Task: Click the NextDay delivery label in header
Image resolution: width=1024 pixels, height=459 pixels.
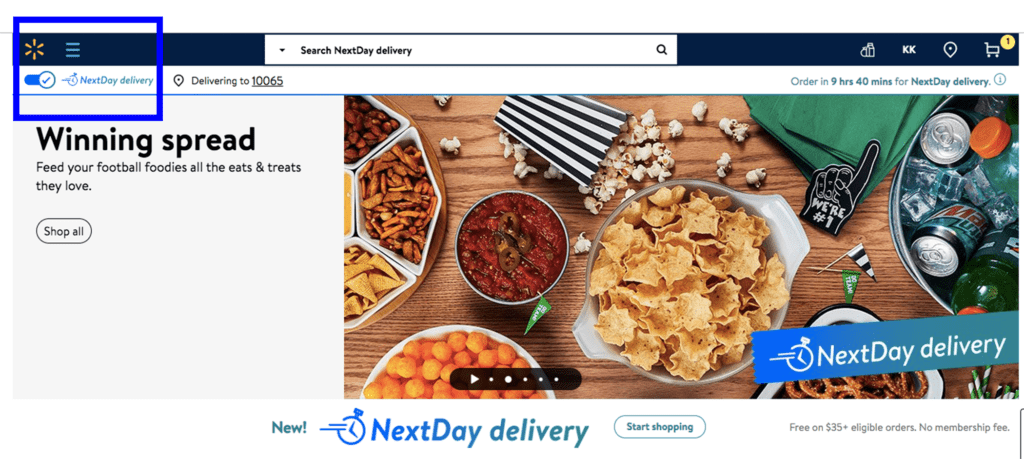Action: coord(108,80)
